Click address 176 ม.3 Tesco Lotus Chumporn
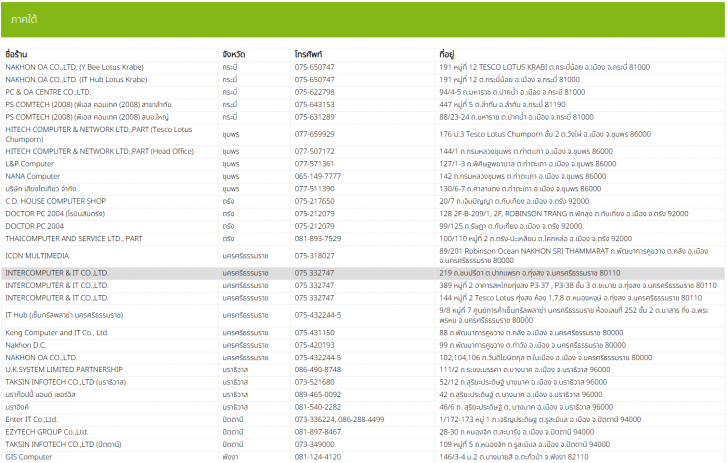 (545, 134)
